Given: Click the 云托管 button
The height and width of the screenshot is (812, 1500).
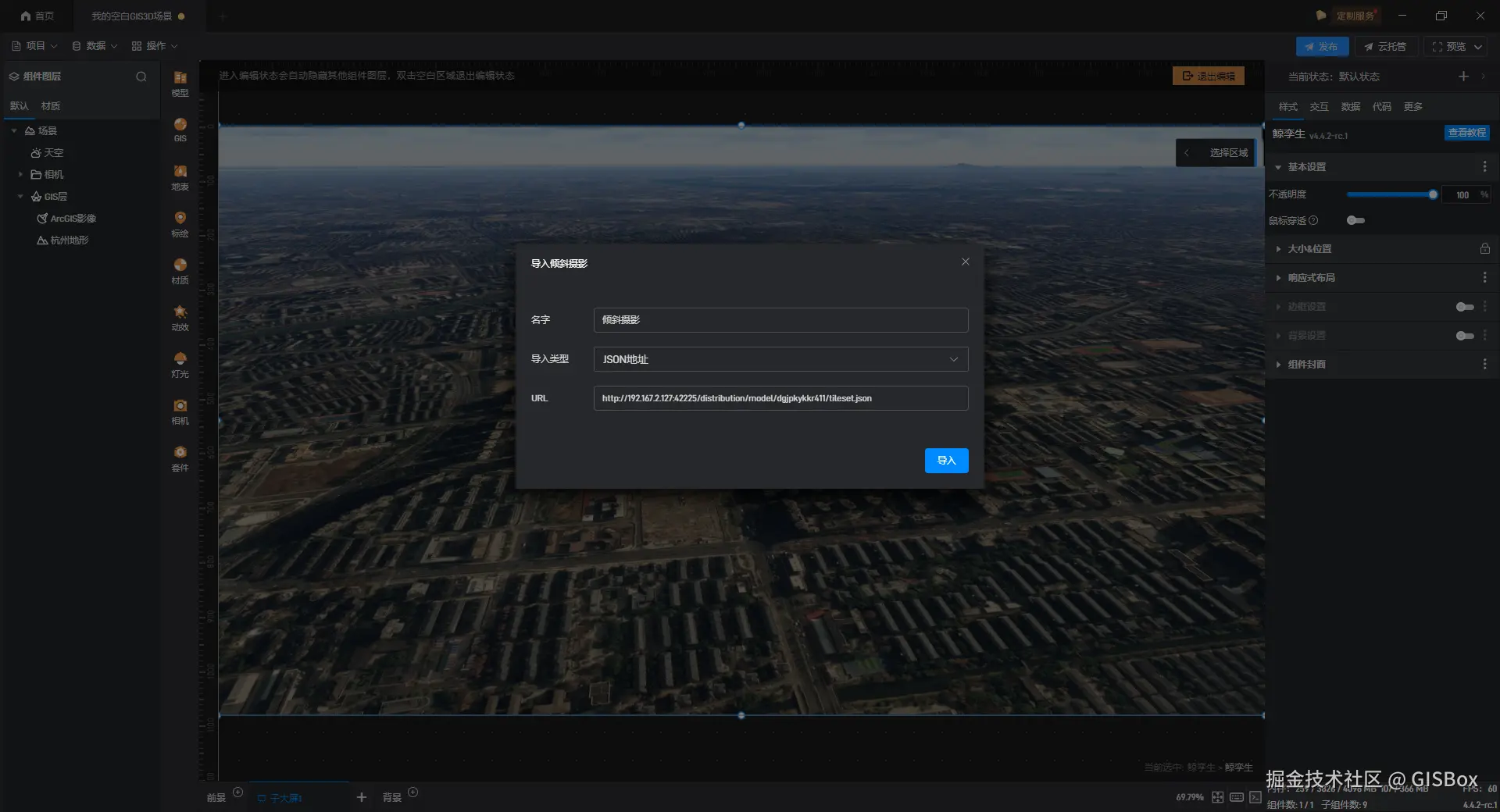Looking at the screenshot, I should [1386, 47].
